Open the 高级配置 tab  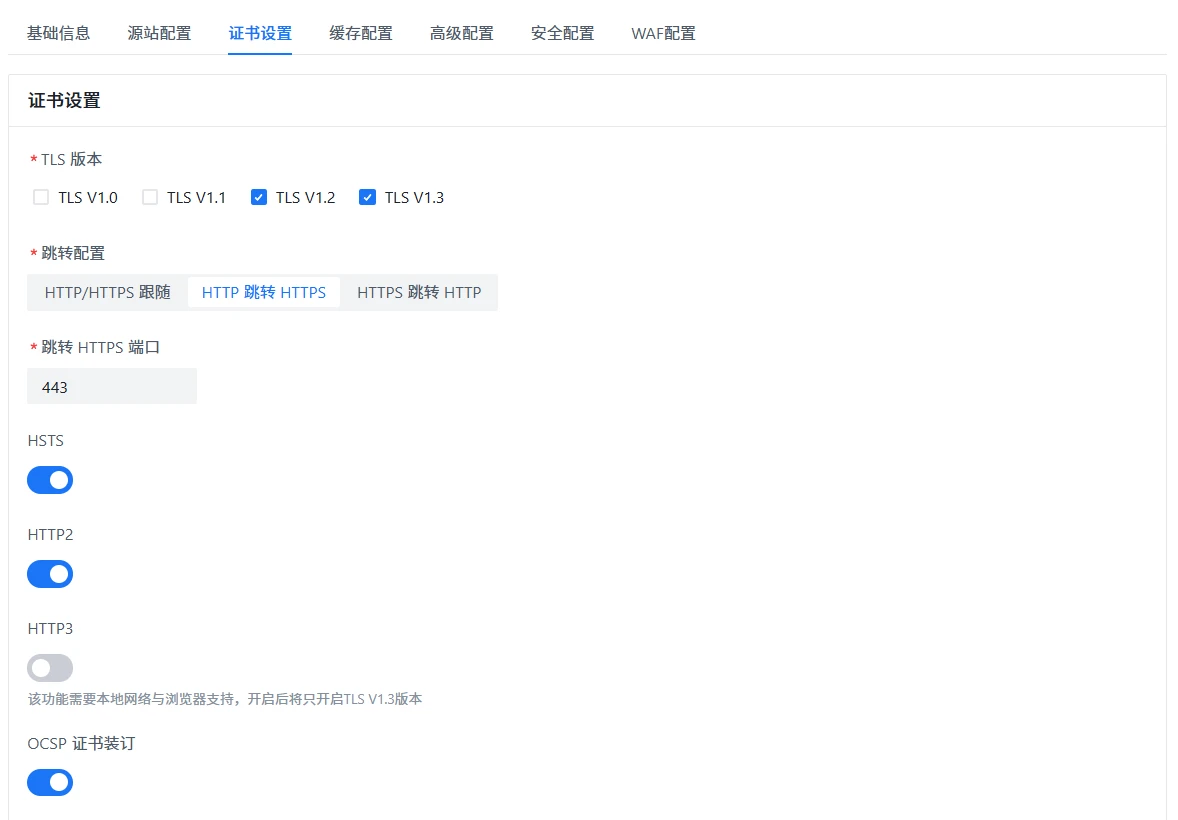point(462,33)
